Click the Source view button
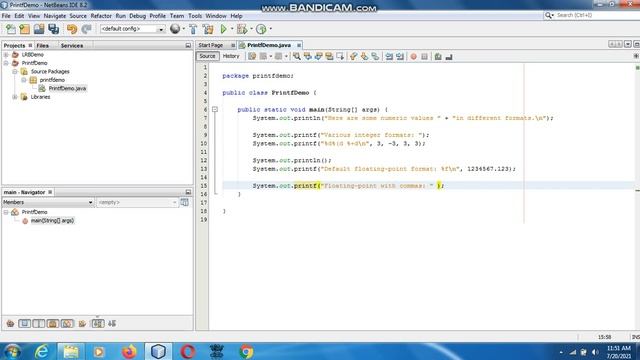 (207, 56)
